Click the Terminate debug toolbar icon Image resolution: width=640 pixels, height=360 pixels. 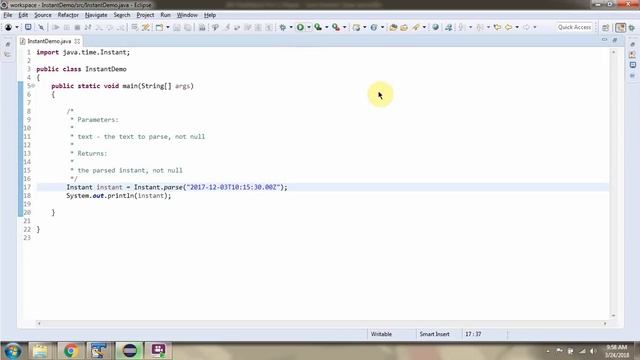pyautogui.click(x=77, y=27)
